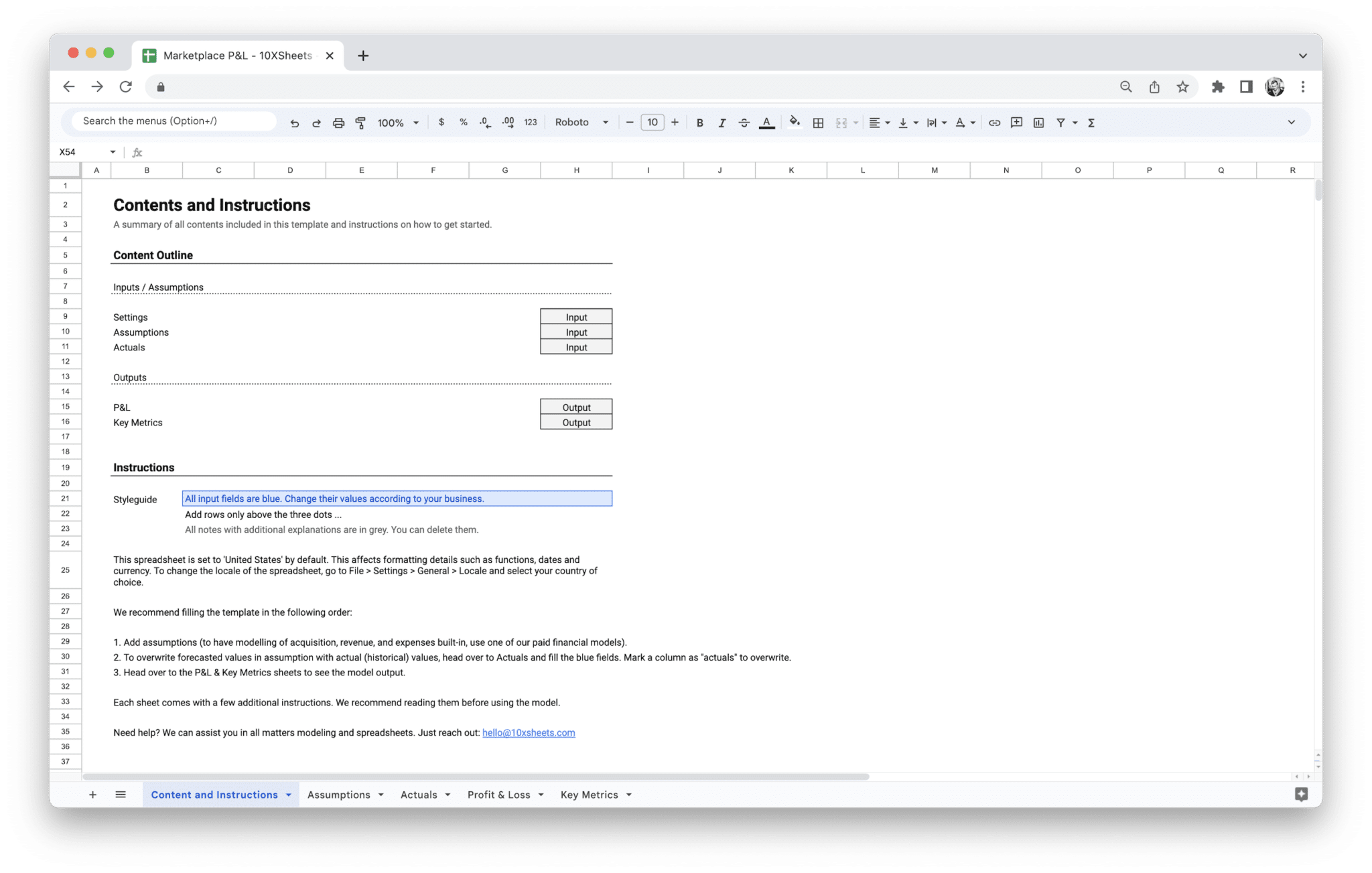1372x873 pixels.
Task: Open the Key Metrics sheet
Action: click(589, 794)
